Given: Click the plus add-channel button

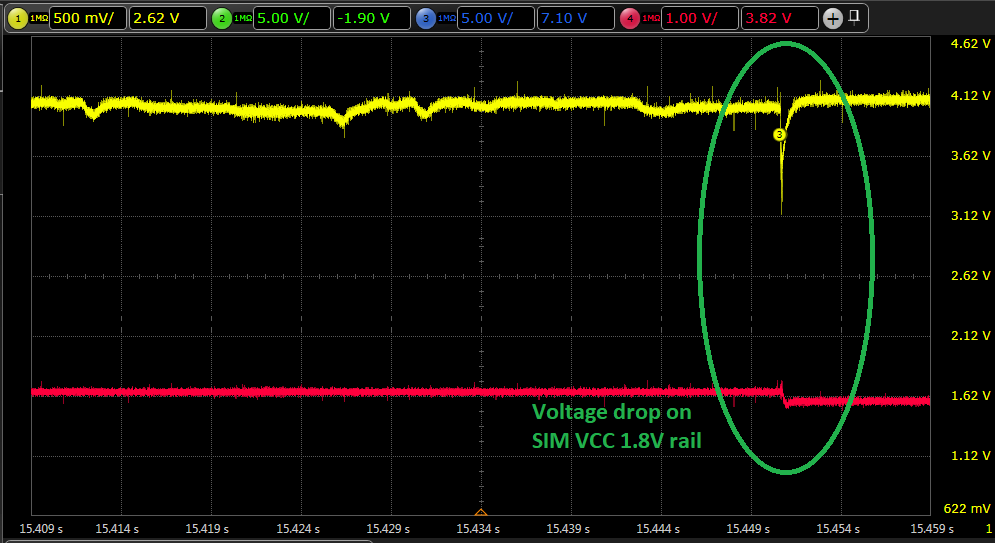Looking at the screenshot, I should point(833,18).
